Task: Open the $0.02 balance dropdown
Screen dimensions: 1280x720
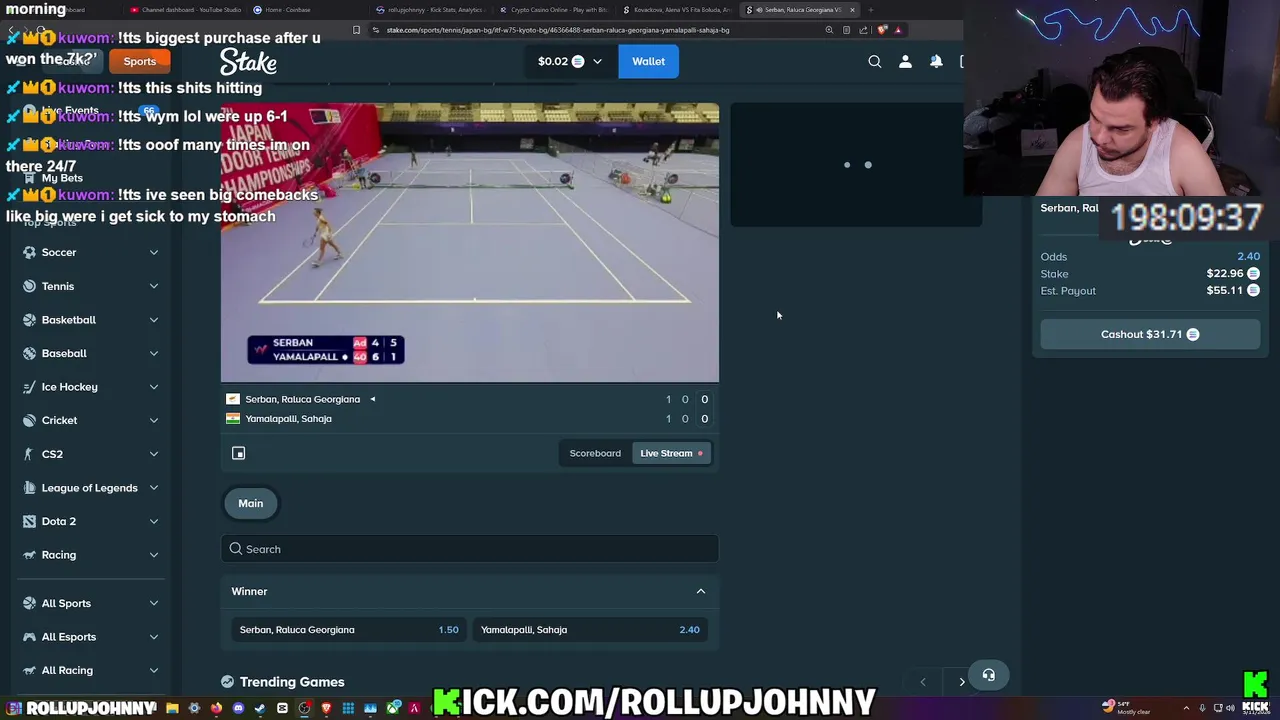Action: 570,61
